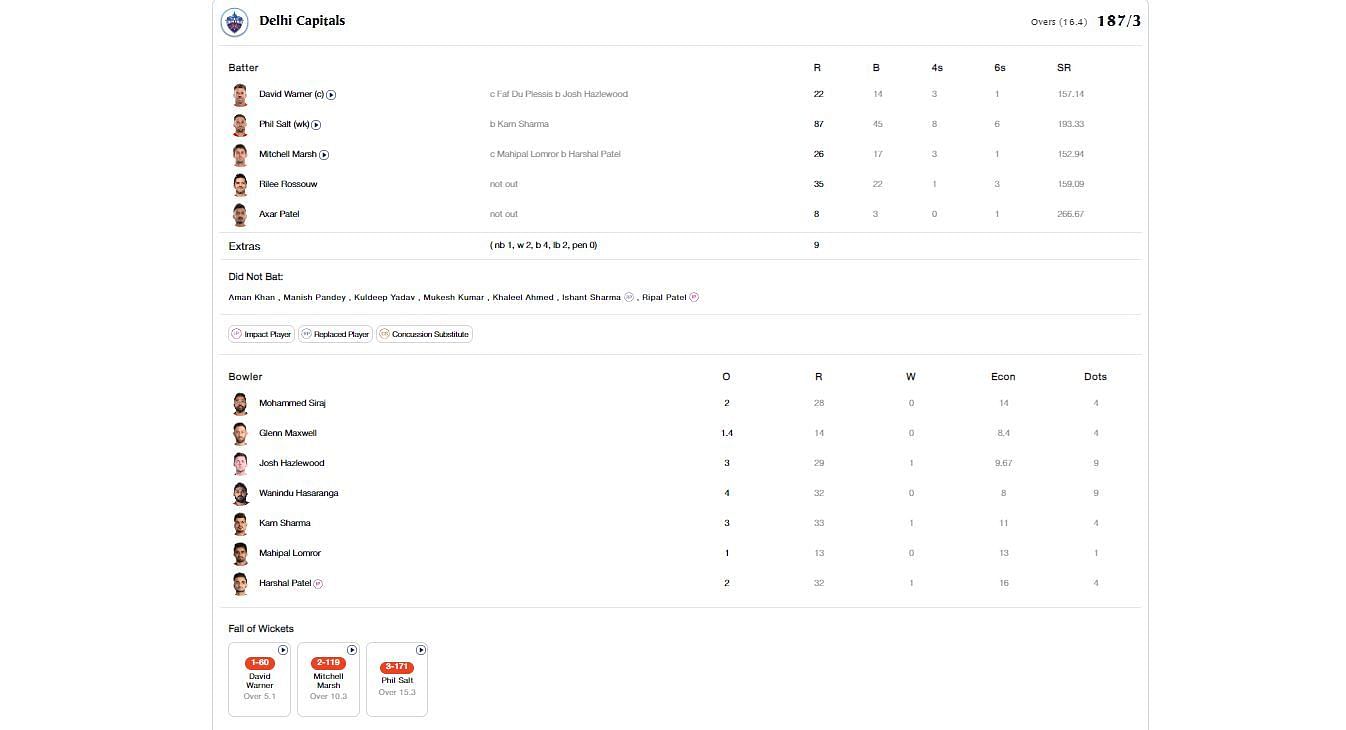The image size is (1346, 730).
Task: Play video on 2-119 fall of wicket card
Action: 352,650
